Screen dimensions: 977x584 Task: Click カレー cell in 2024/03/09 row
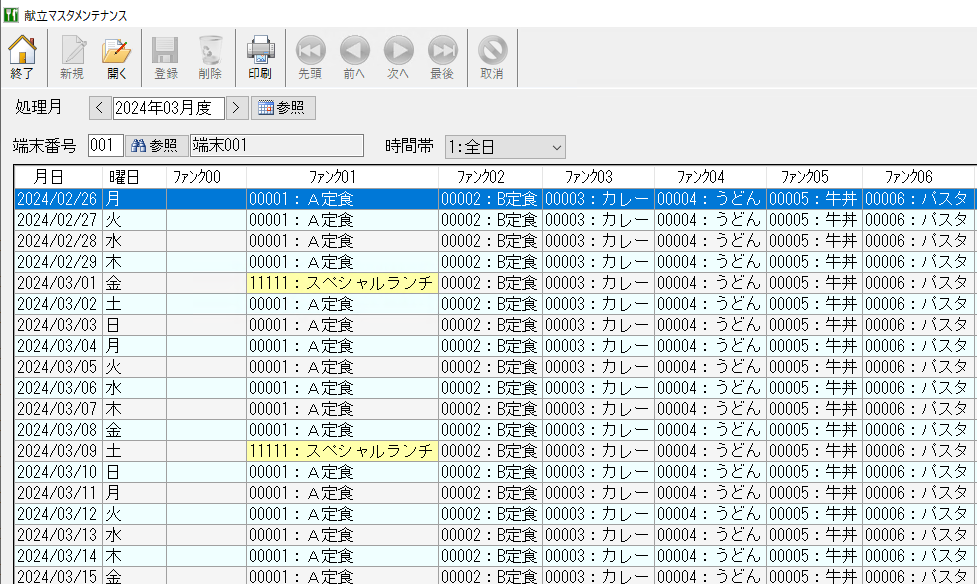click(598, 451)
